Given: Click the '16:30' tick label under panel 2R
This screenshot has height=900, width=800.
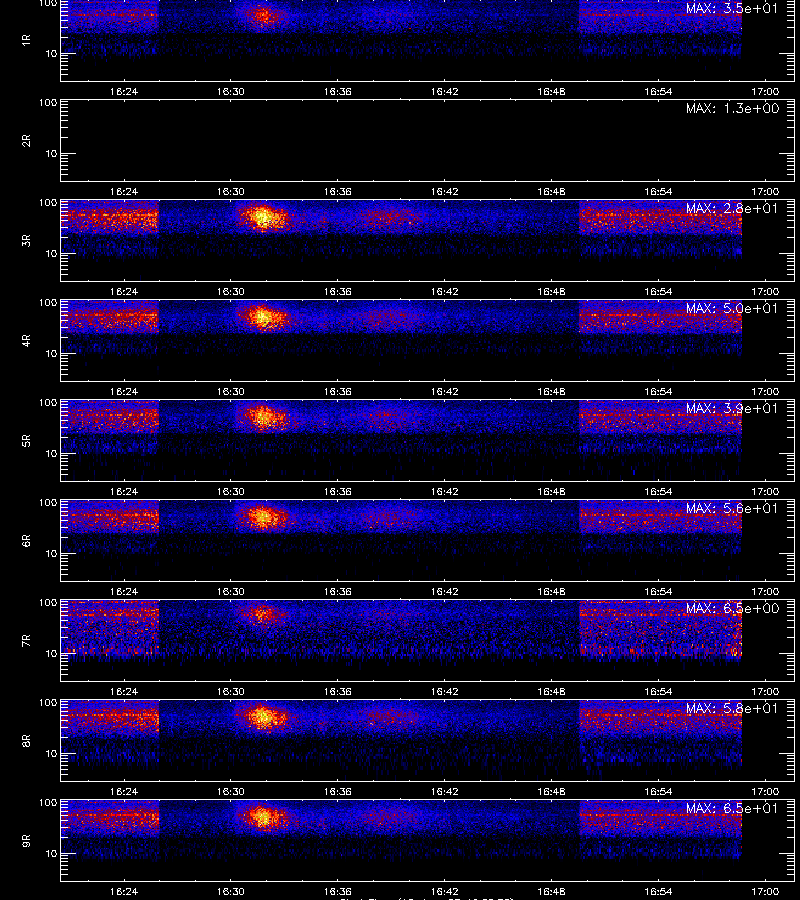Looking at the screenshot, I should pyautogui.click(x=230, y=192).
